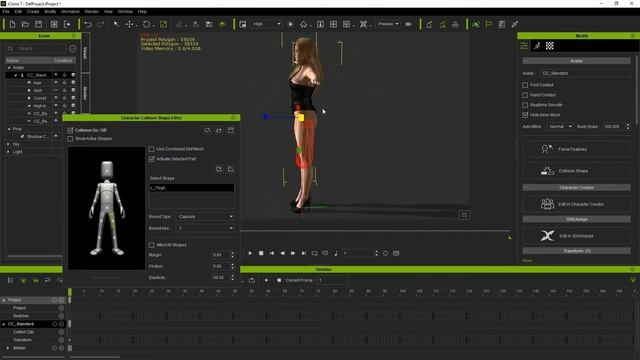Open the Bound Axis dropdown
This screenshot has height=360, width=640.
click(205, 228)
